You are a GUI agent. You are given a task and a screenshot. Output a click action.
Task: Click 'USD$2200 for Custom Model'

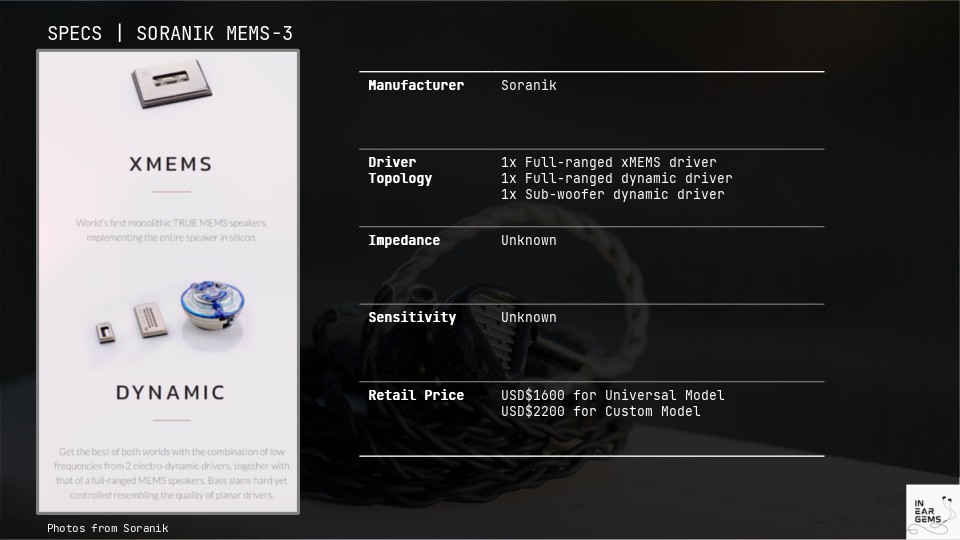(x=600, y=411)
